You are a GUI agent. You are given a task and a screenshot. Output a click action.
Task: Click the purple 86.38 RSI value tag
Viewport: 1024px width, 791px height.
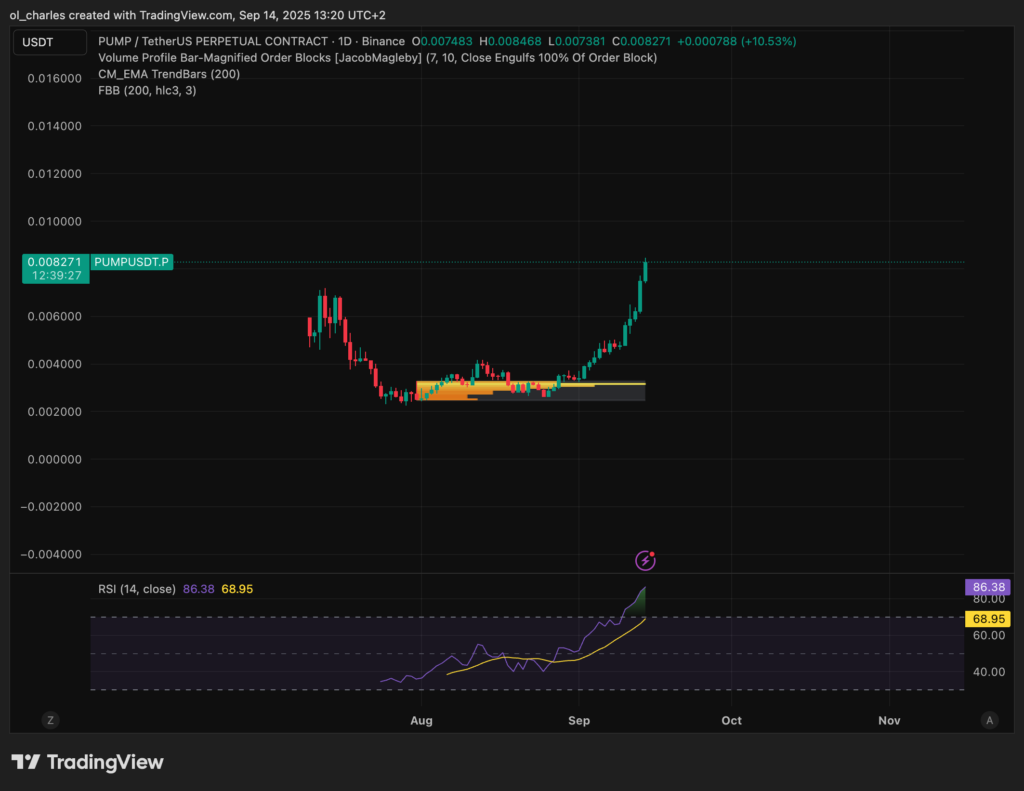point(986,587)
